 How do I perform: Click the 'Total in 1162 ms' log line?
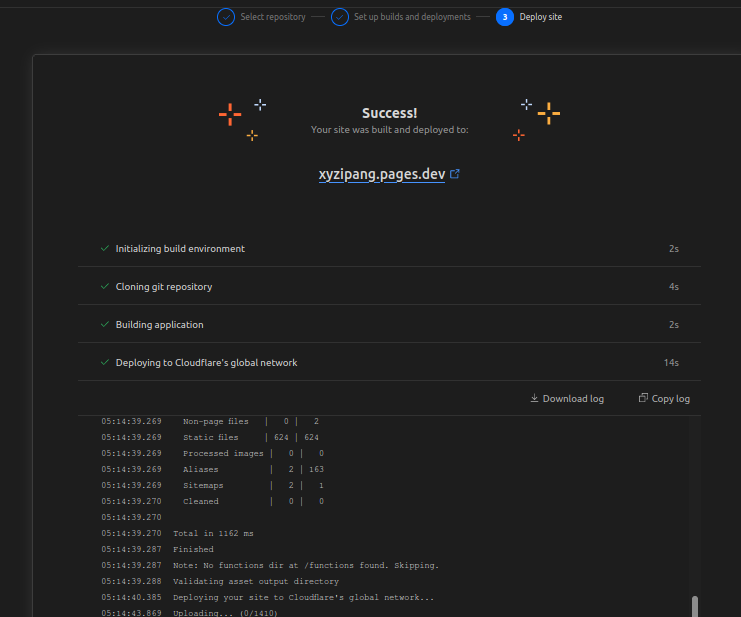point(213,533)
